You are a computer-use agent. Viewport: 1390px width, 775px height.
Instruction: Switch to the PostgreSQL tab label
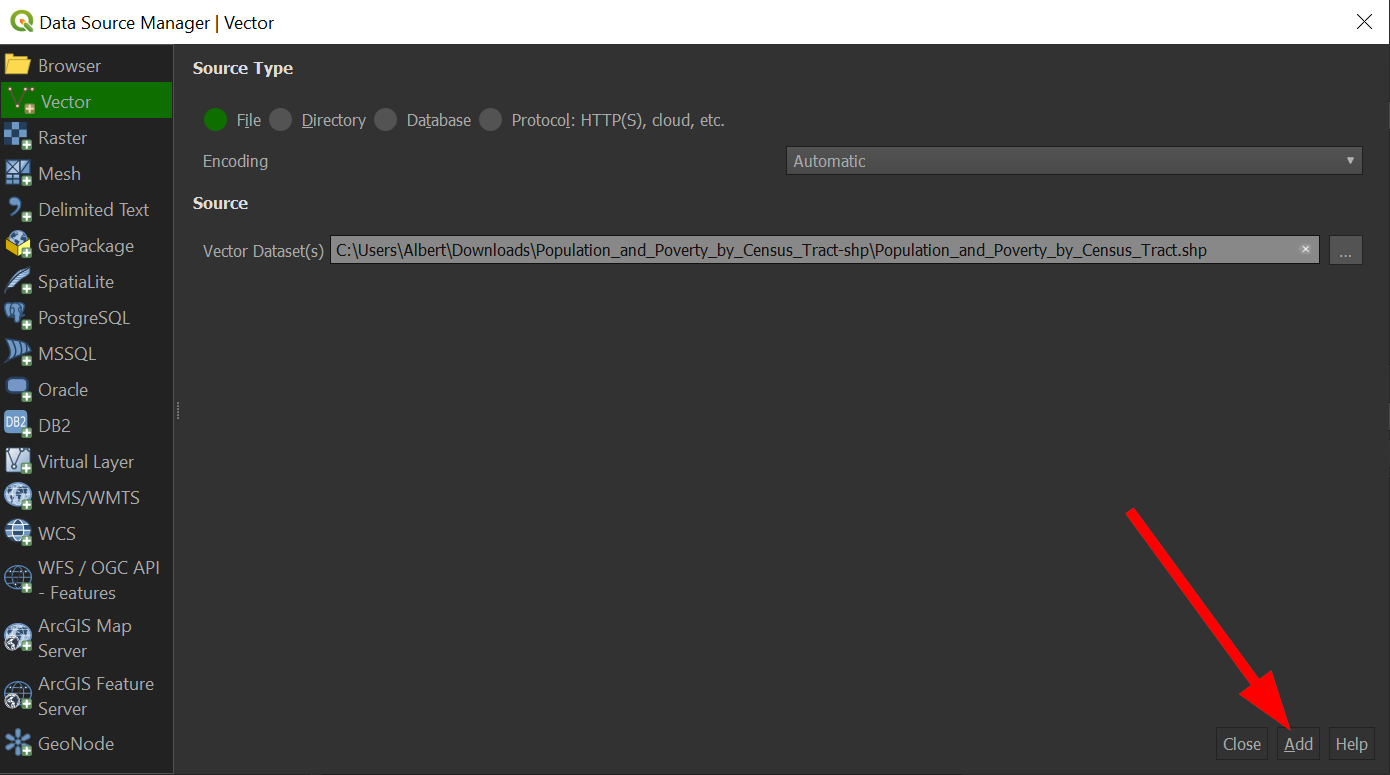(x=84, y=318)
